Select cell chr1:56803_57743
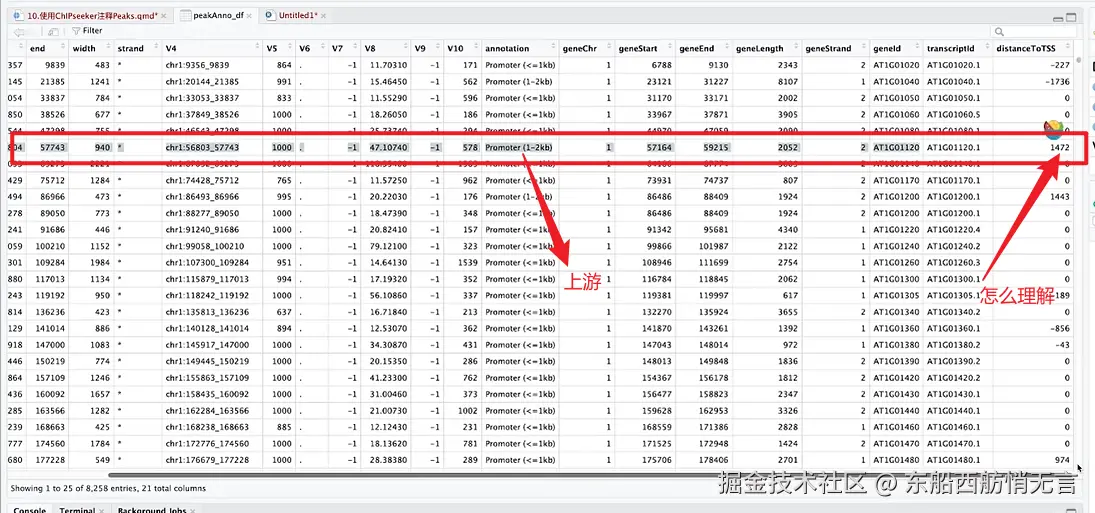Viewport: 1095px width, 513px height. tap(202, 147)
